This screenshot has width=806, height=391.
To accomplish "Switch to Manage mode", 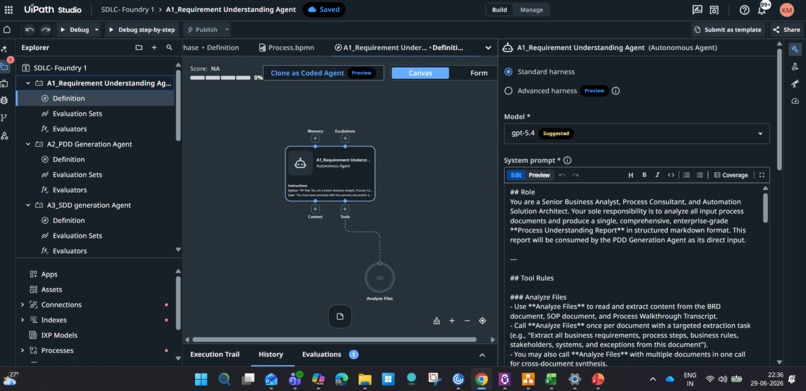I will (531, 10).
